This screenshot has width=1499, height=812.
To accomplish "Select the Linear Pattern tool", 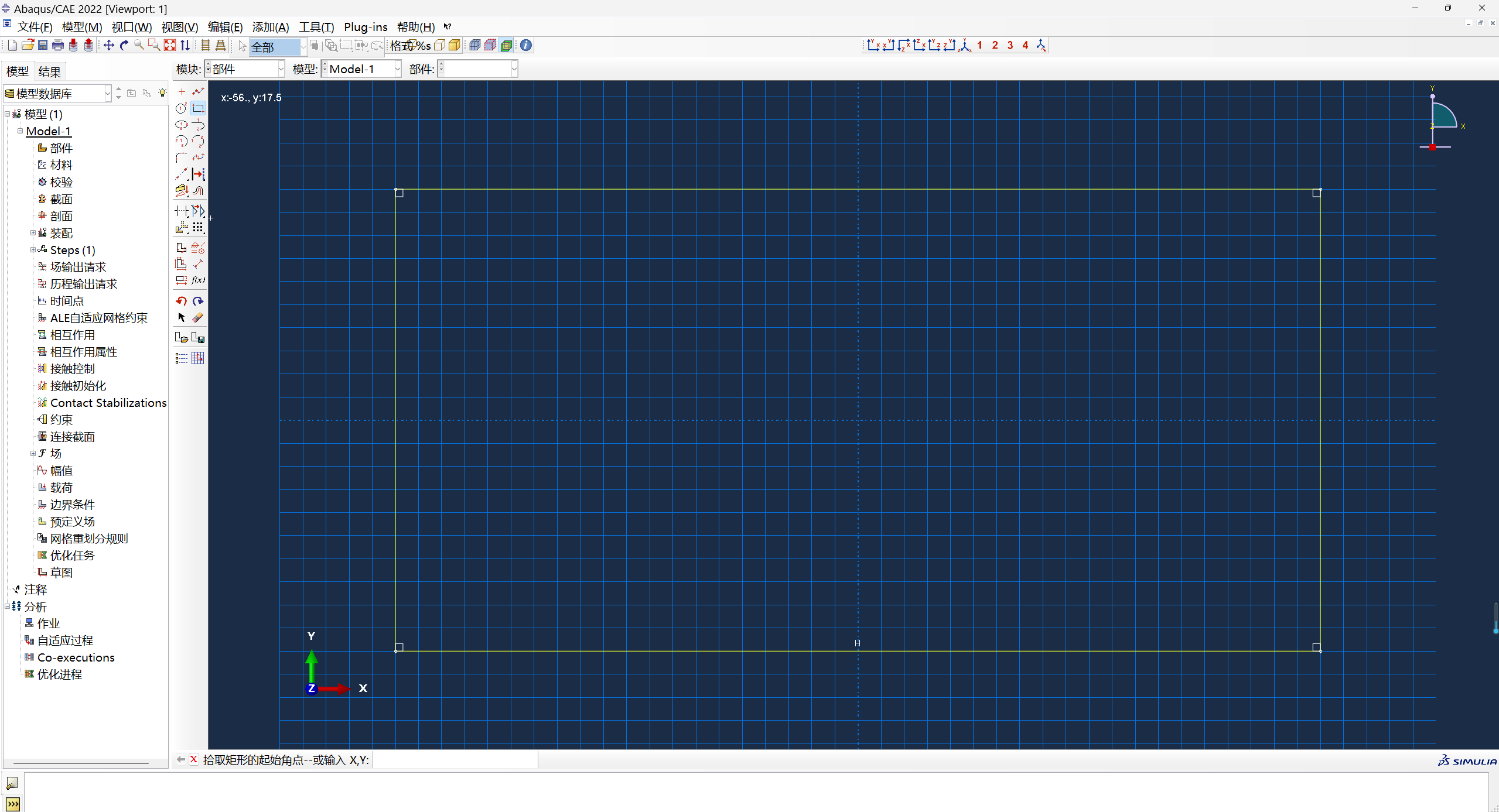I will [x=199, y=227].
